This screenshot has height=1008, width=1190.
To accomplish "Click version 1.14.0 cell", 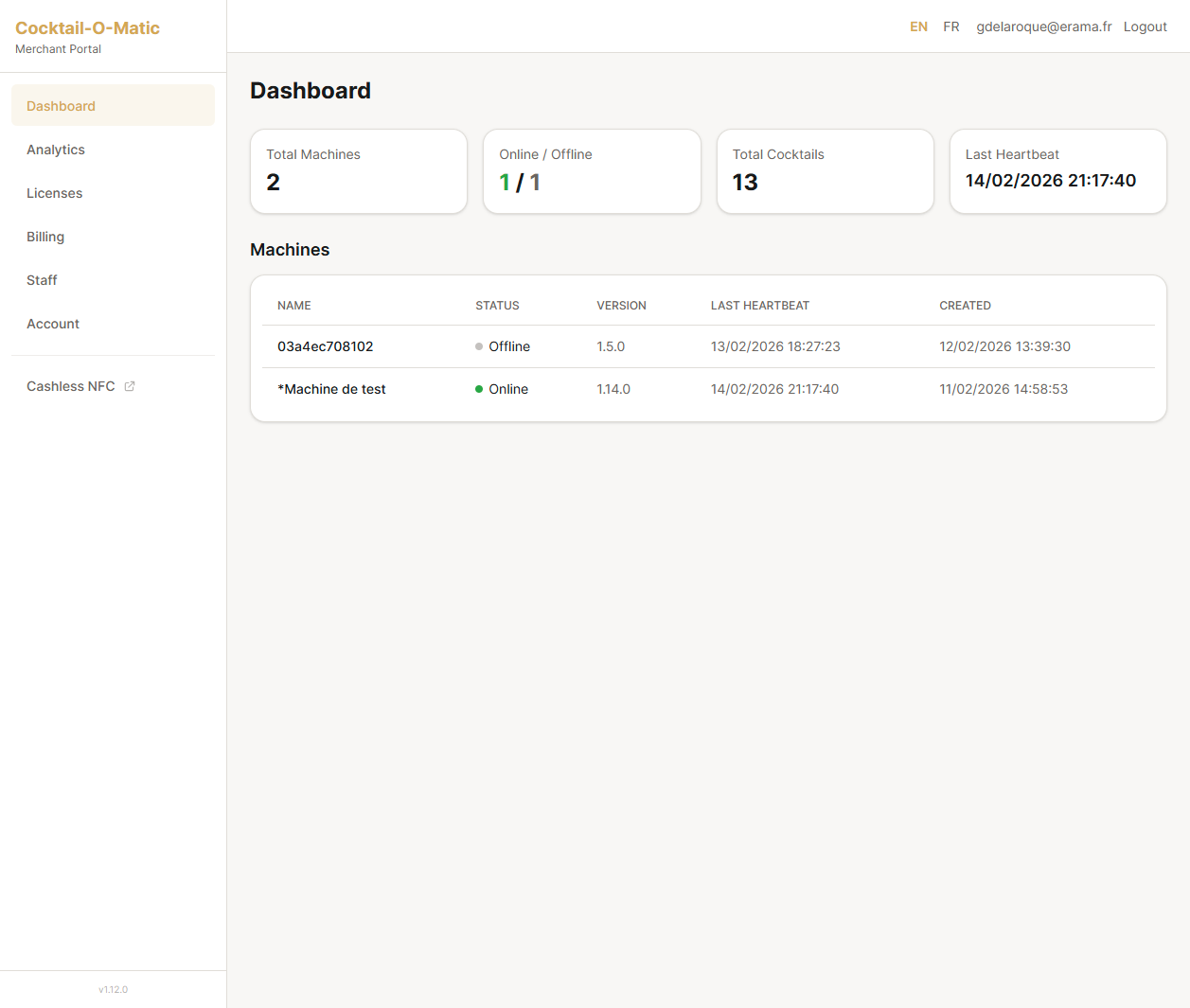I will click(613, 389).
